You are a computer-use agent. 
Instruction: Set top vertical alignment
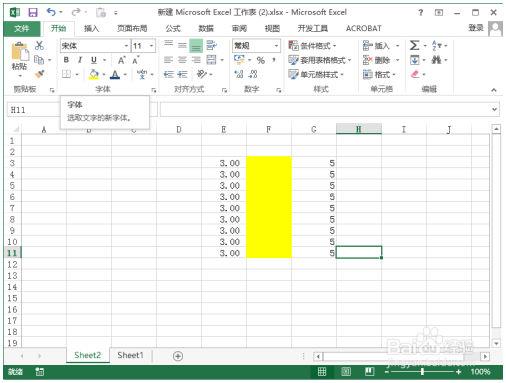[168, 45]
